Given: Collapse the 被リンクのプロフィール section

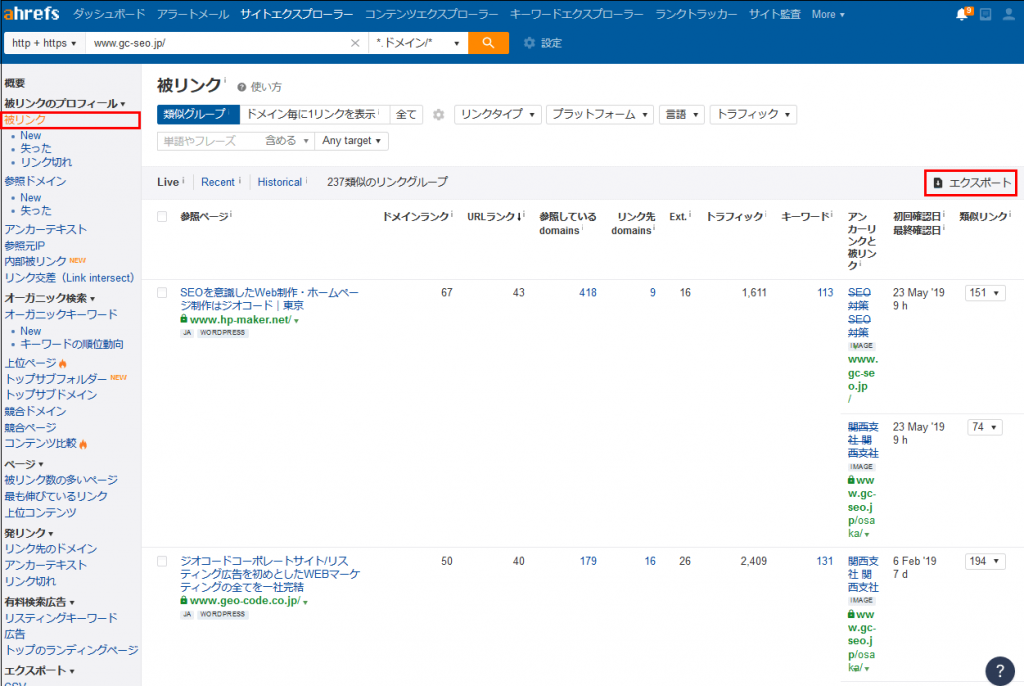Looking at the screenshot, I should click(x=65, y=103).
